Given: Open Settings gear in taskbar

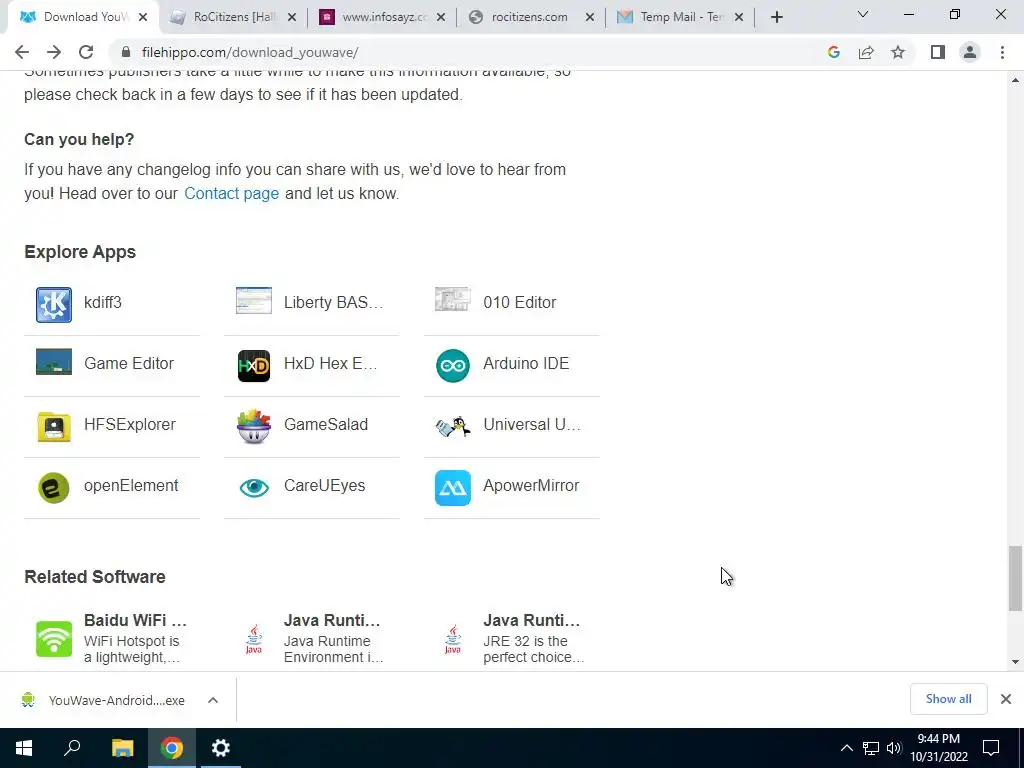Looking at the screenshot, I should click(x=221, y=748).
